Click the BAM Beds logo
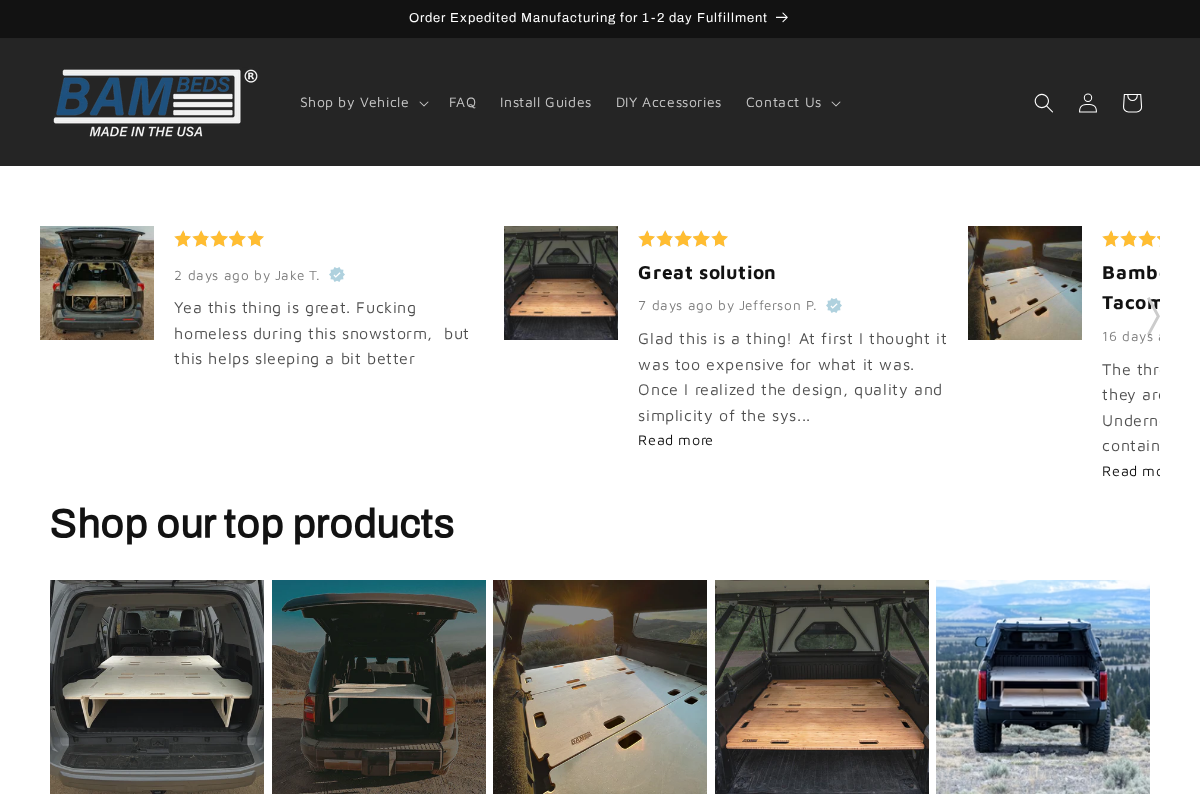 tap(154, 101)
